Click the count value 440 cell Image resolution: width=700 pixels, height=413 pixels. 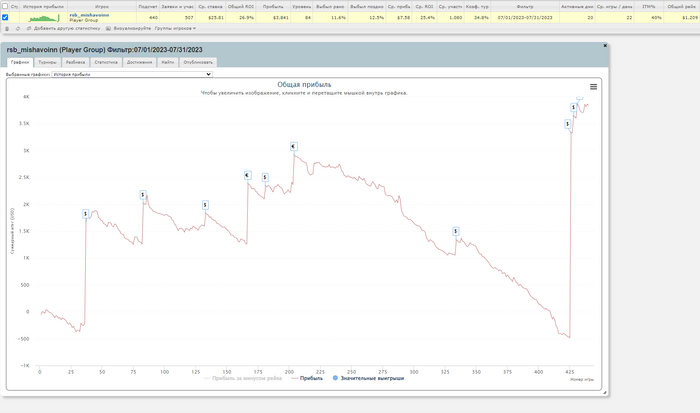[x=148, y=17]
